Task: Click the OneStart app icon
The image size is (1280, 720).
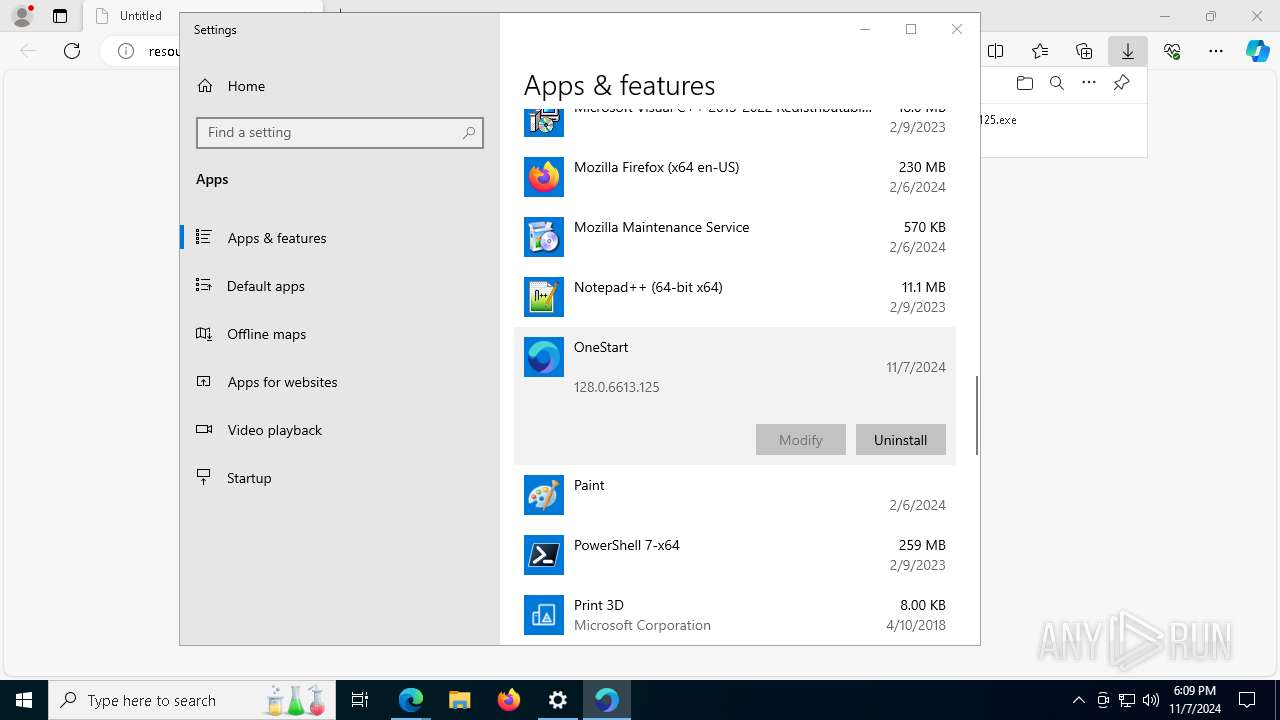Action: click(x=544, y=357)
